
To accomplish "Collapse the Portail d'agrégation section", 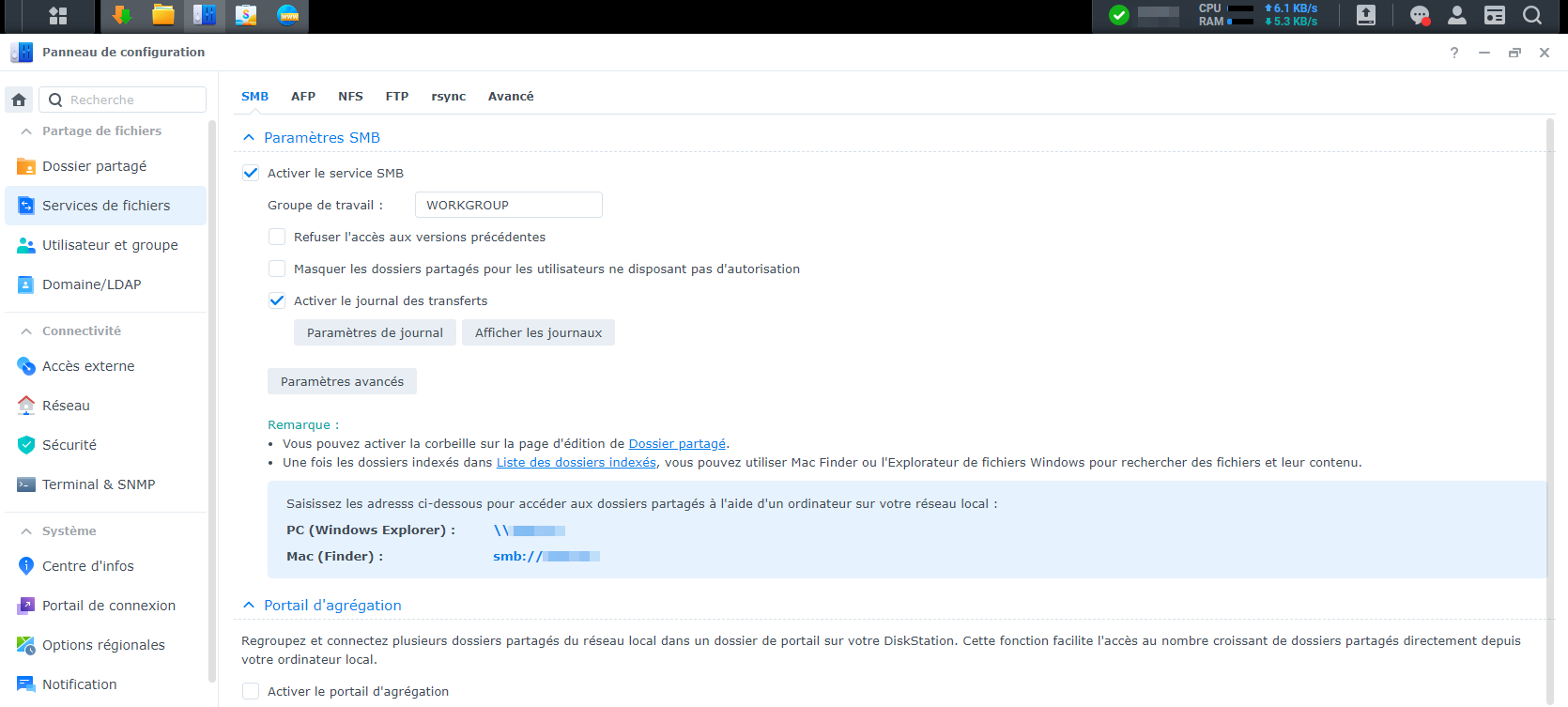I will tap(249, 605).
